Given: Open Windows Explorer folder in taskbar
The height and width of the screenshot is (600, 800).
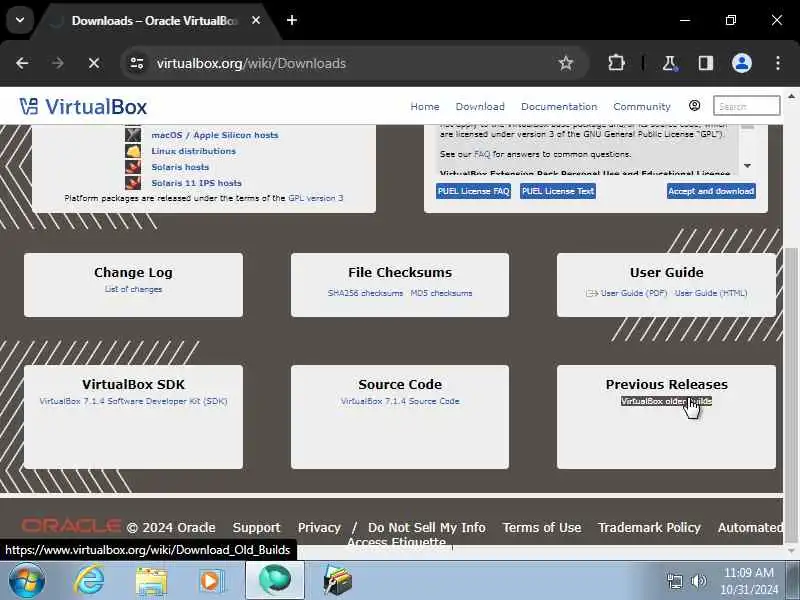Looking at the screenshot, I should coord(151,581).
